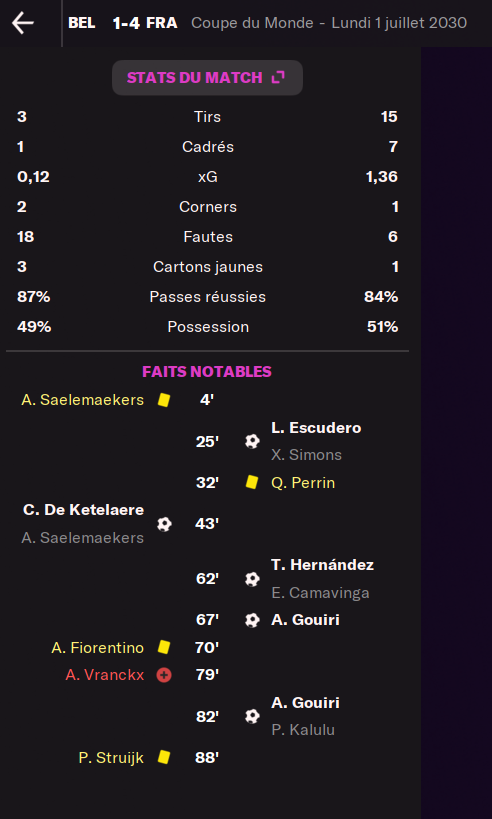492x819 pixels.
Task: Click the BEL team abbreviation in header
Action: (x=81, y=23)
